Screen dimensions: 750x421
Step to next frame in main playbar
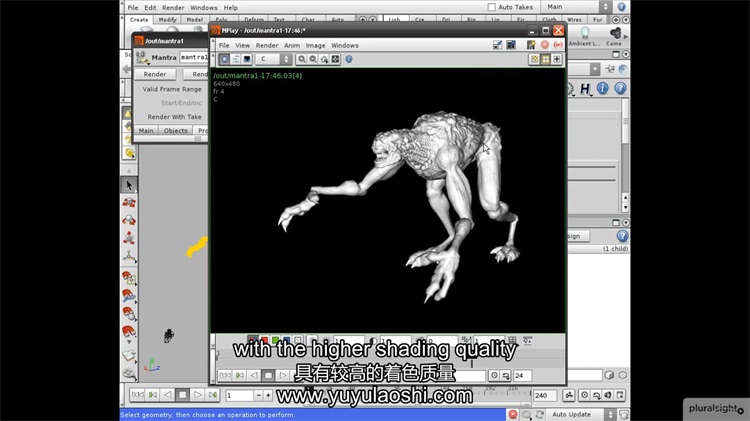click(212, 395)
